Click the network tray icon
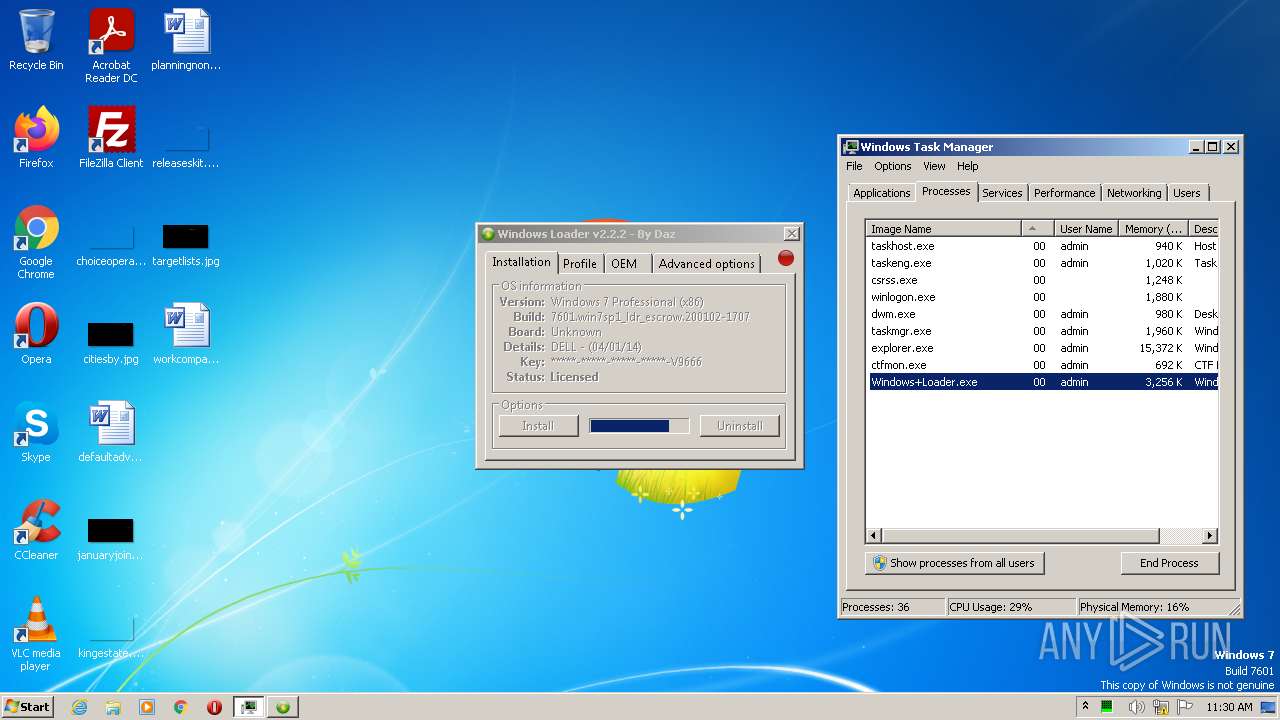1280x720 pixels. (1161, 707)
